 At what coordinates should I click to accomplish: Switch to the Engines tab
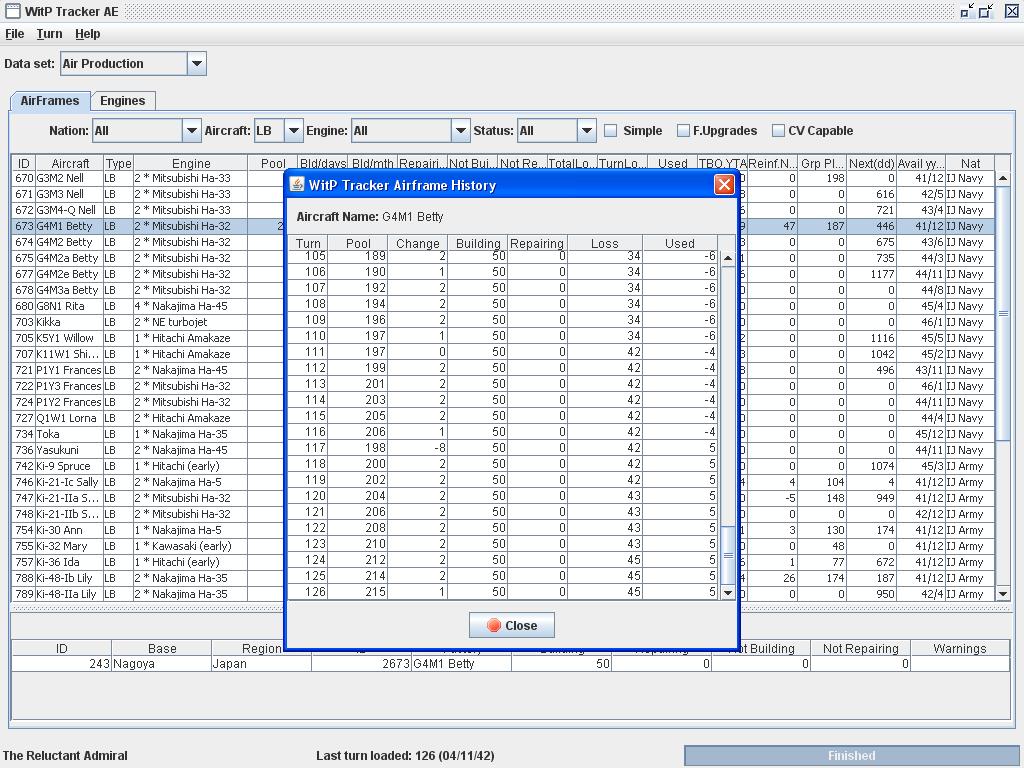point(123,101)
